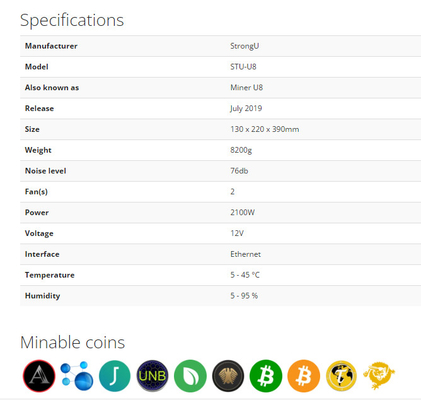421x400 pixels.
Task: Select the Ethernet interface value
Action: click(x=245, y=254)
